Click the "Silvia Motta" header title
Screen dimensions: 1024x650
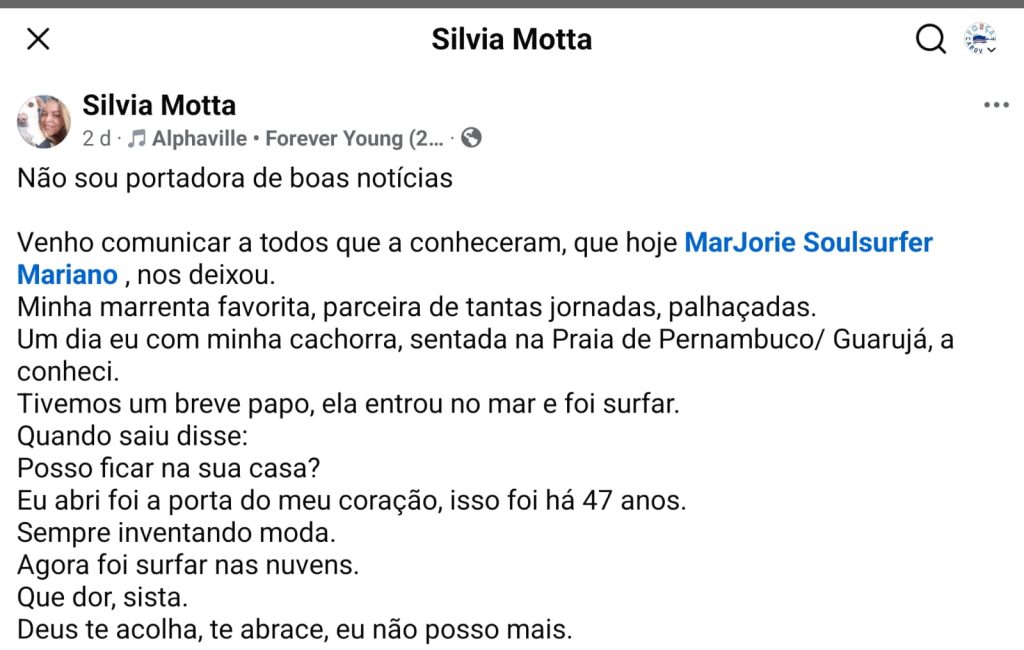512,39
